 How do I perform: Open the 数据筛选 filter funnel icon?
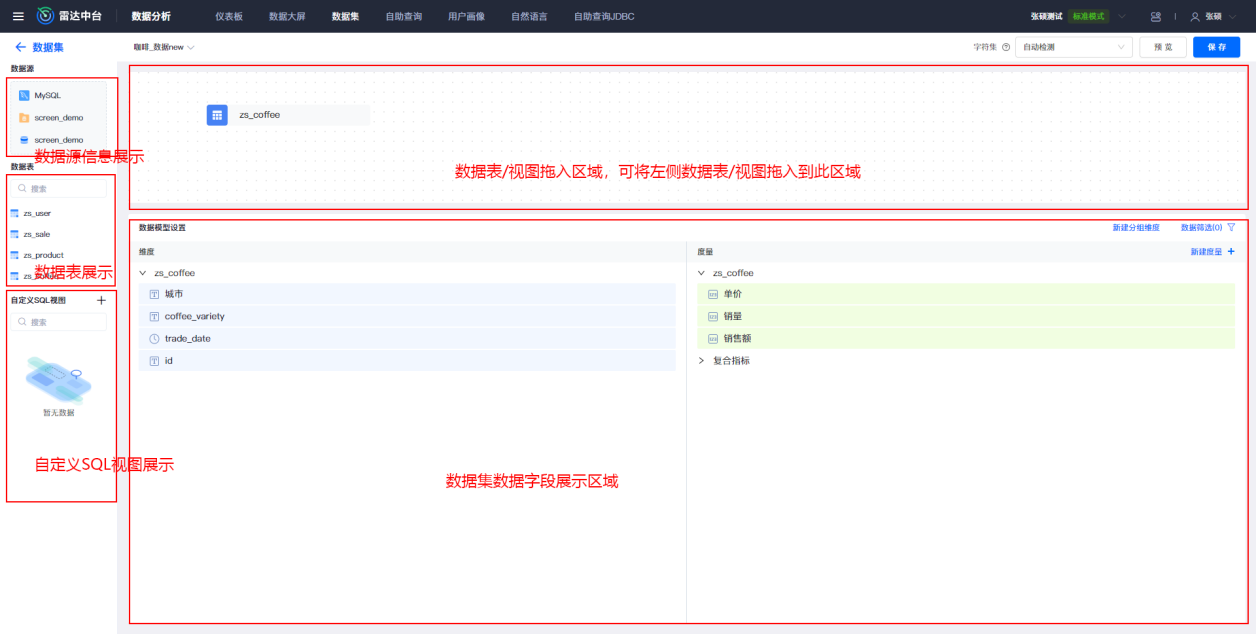(x=1231, y=227)
